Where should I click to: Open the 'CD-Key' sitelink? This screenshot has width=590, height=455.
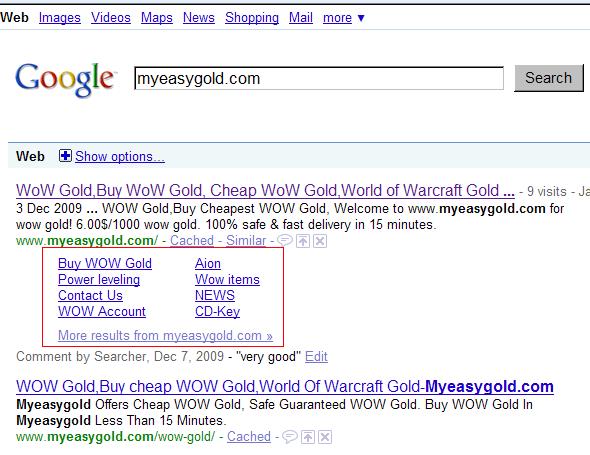[x=217, y=312]
